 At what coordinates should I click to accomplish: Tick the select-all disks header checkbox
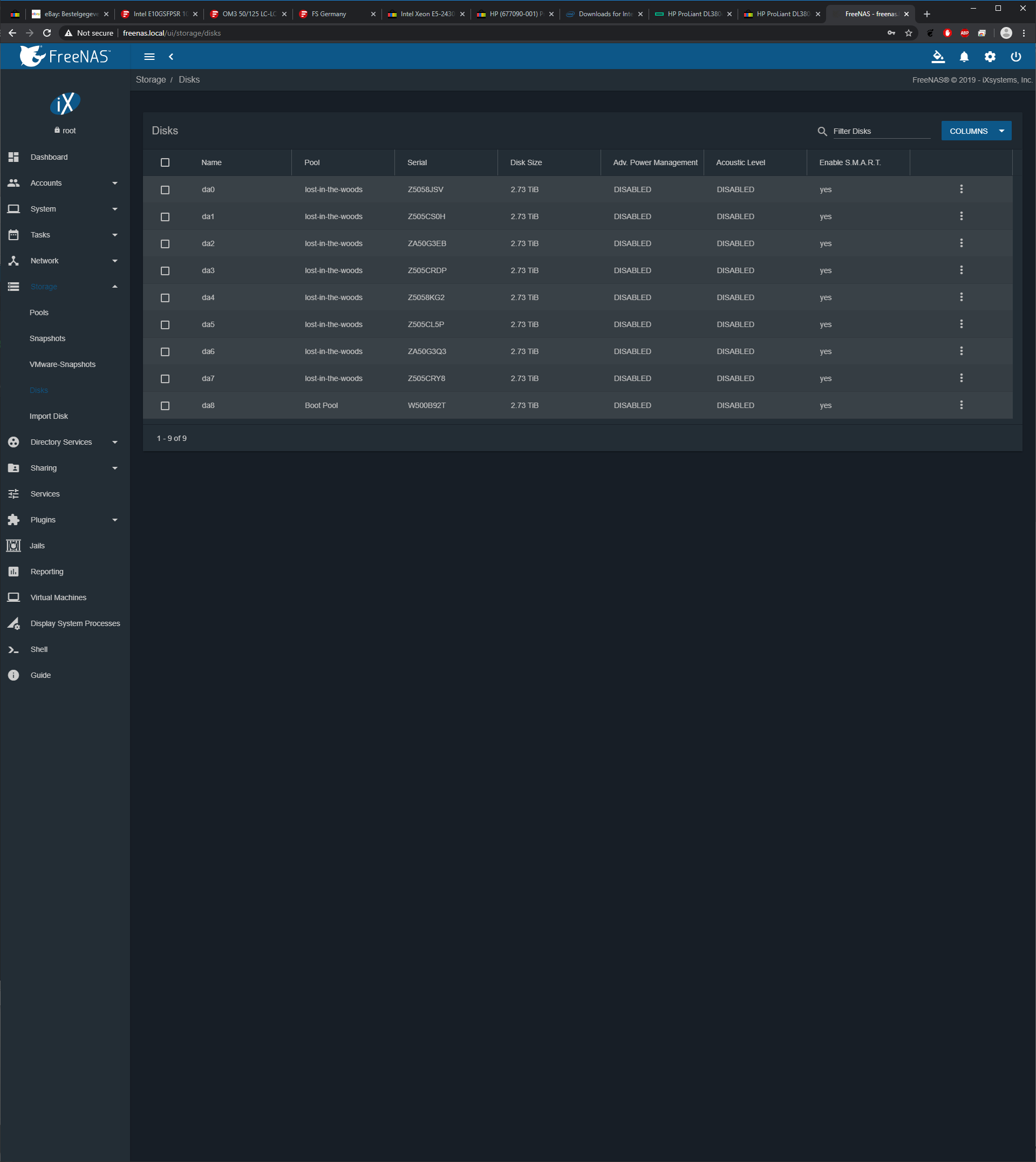(x=165, y=163)
